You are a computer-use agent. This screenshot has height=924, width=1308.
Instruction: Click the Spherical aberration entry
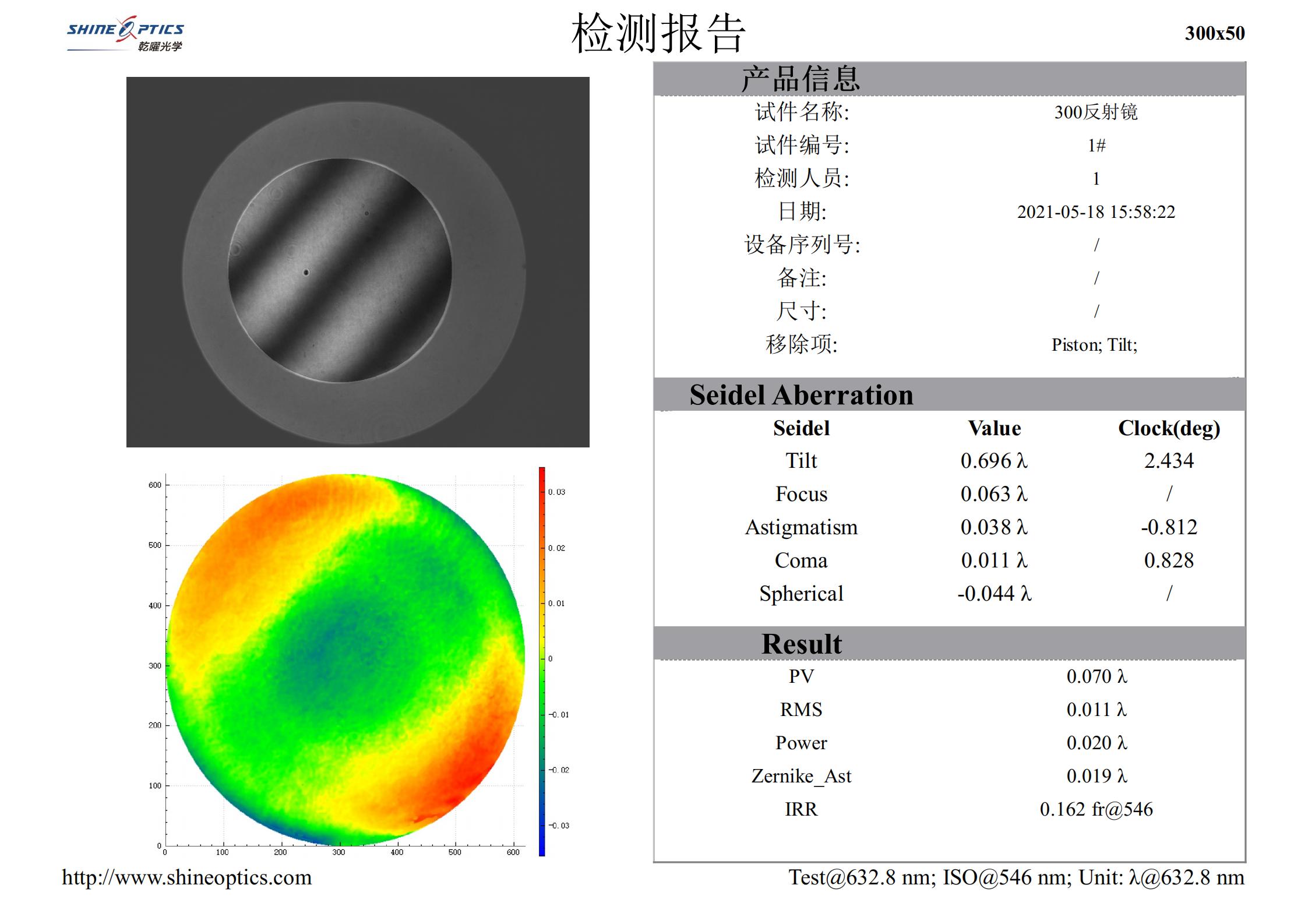pos(803,593)
